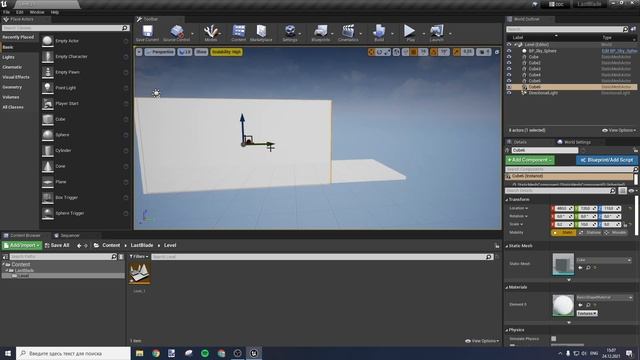Click the Launch toolbar icon
The height and width of the screenshot is (360, 640).
click(x=436, y=33)
